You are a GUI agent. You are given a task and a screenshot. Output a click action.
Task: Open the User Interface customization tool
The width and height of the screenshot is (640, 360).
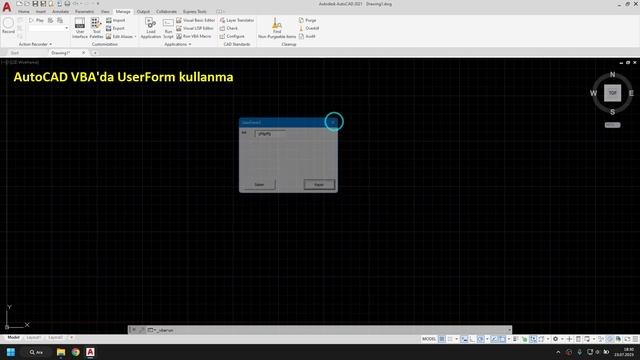point(80,28)
